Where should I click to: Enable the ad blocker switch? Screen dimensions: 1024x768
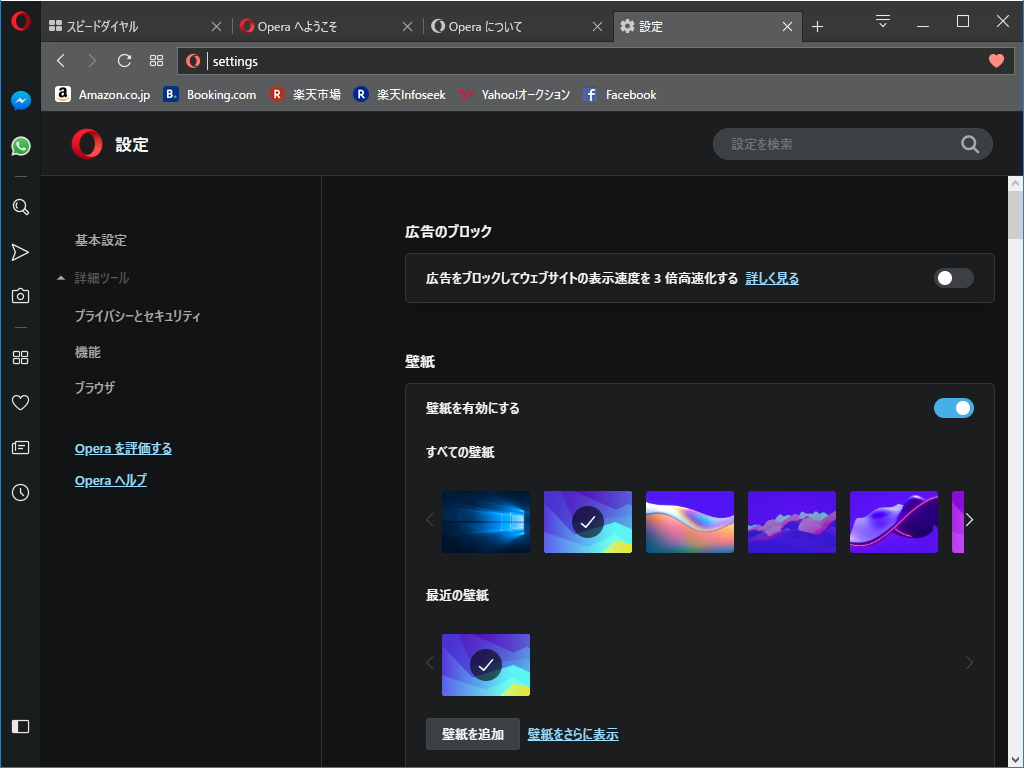tap(953, 278)
